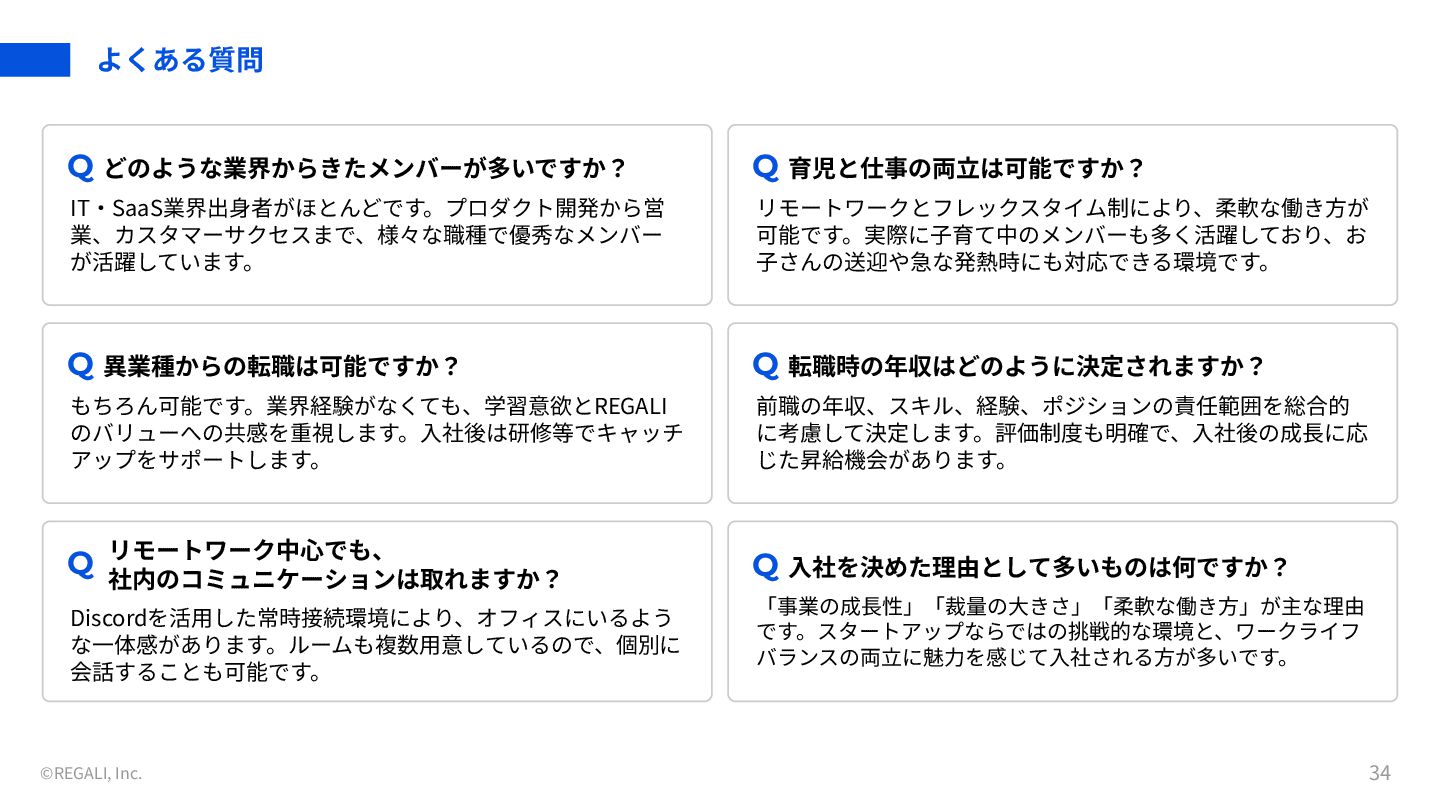Click the Q icon beside どのような業界 question
Viewport: 1440px width, 810px height.
coord(81,167)
